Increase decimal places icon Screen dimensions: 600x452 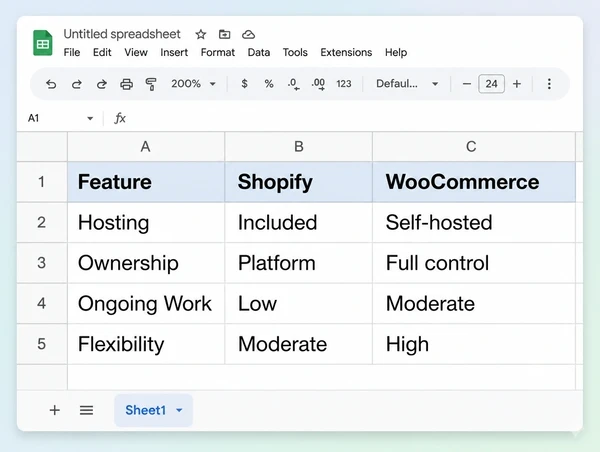(x=318, y=84)
